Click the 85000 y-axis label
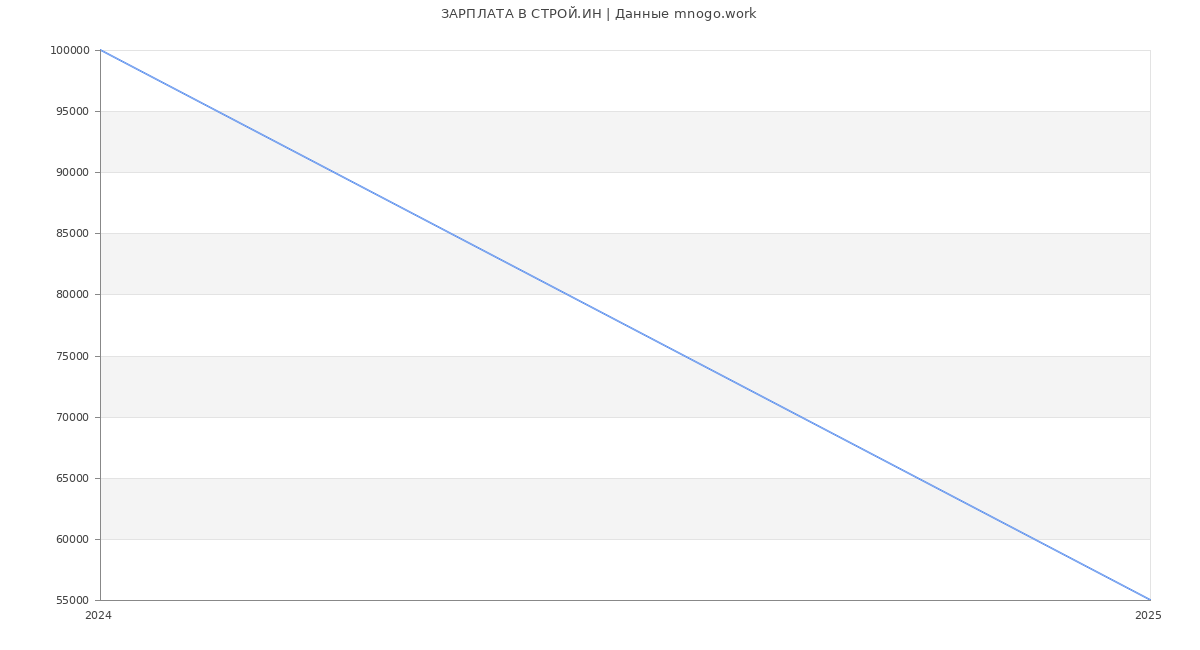This screenshot has width=1200, height=650. pyautogui.click(x=72, y=234)
